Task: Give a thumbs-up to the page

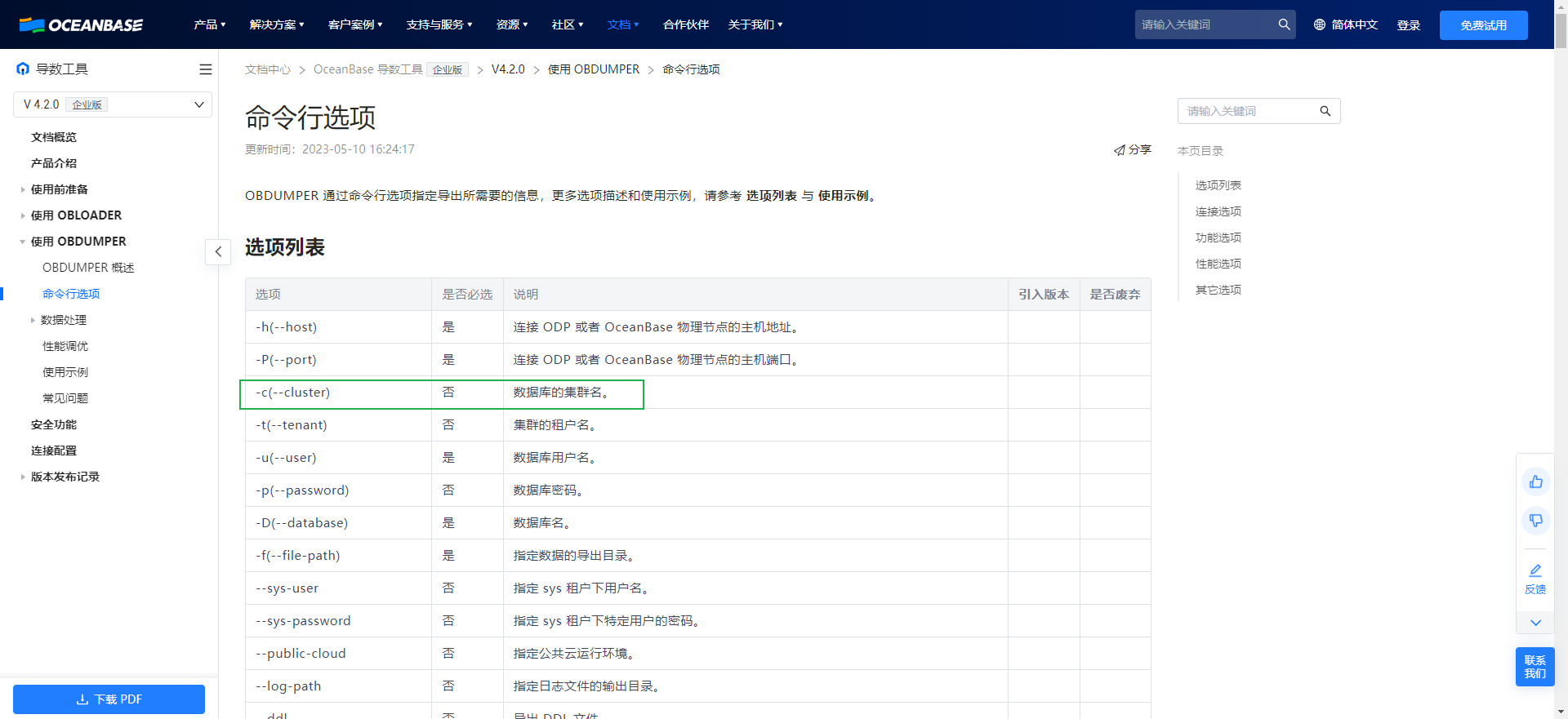Action: click(x=1535, y=482)
